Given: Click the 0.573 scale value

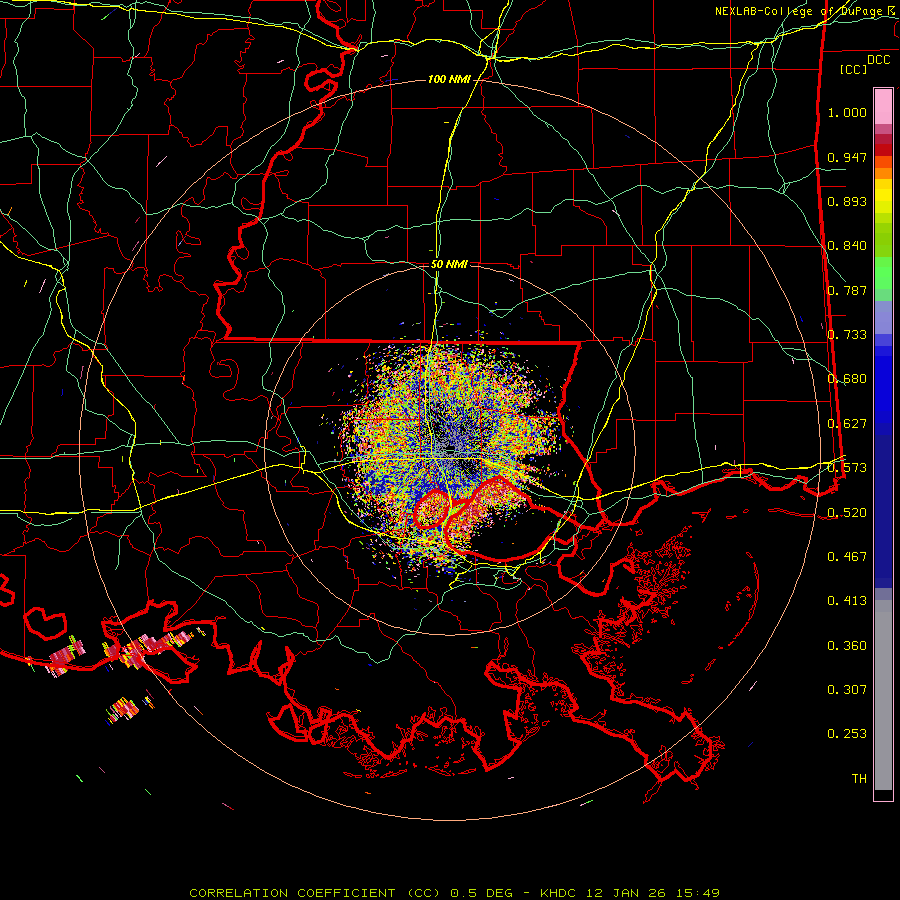Looking at the screenshot, I should [847, 468].
